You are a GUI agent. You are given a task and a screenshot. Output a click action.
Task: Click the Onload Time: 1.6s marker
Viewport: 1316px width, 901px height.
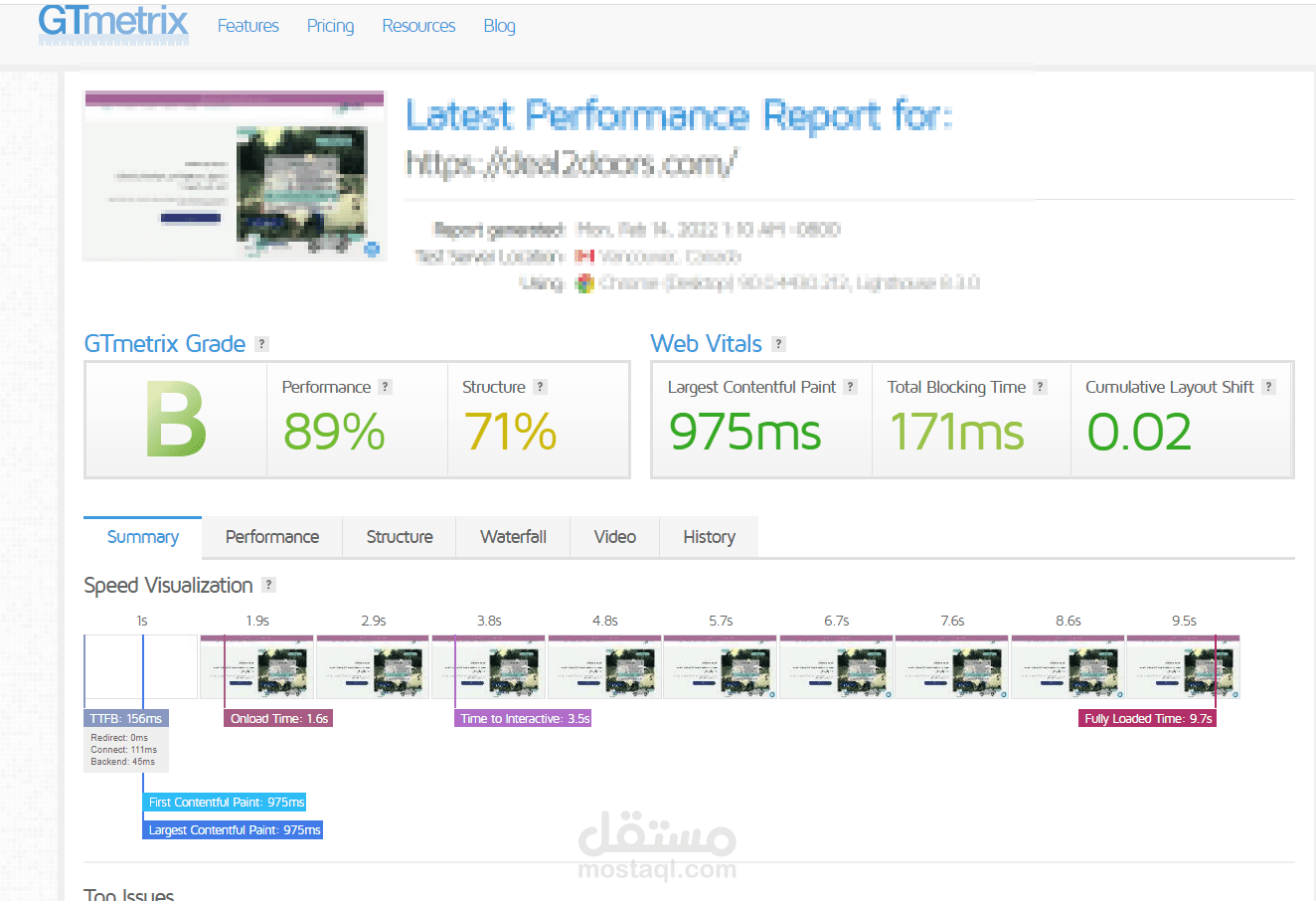[279, 718]
